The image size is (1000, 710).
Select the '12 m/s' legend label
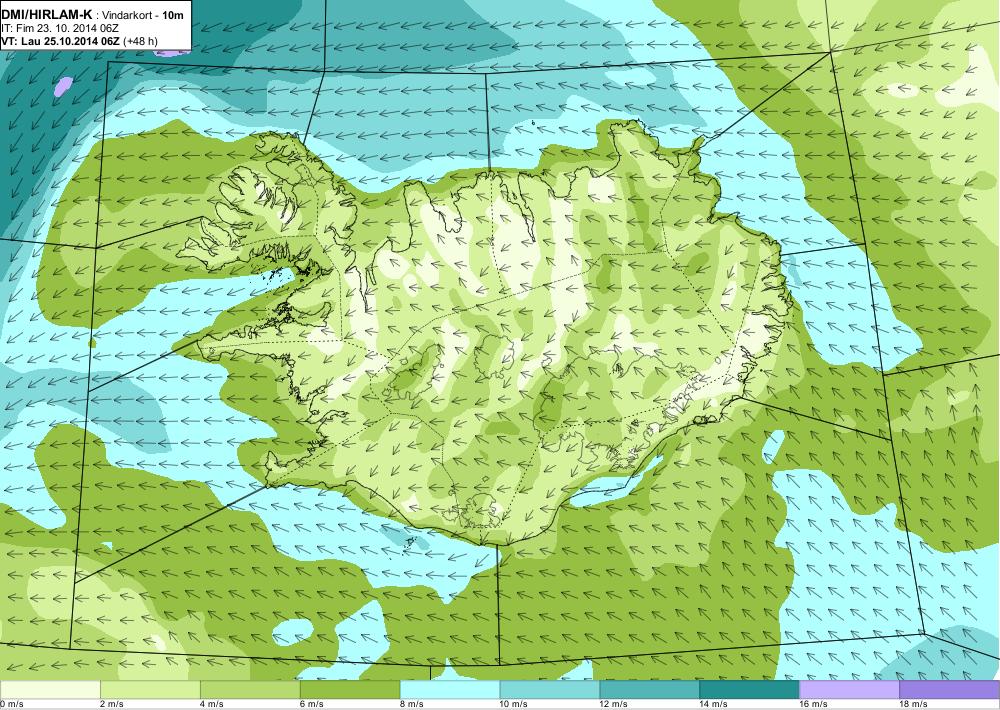pyautogui.click(x=614, y=704)
